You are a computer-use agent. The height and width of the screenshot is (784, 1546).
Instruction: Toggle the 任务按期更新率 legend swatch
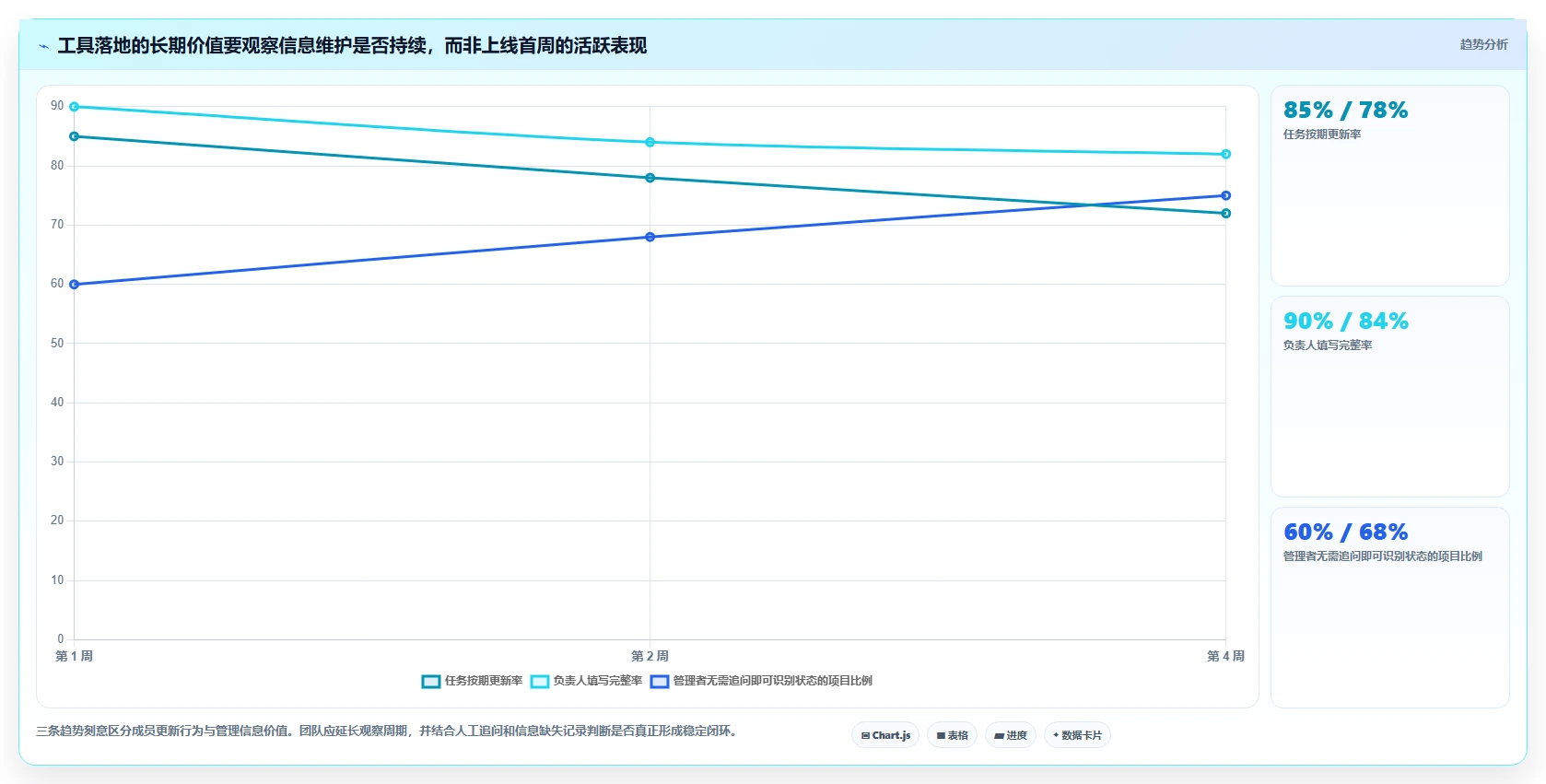point(431,682)
